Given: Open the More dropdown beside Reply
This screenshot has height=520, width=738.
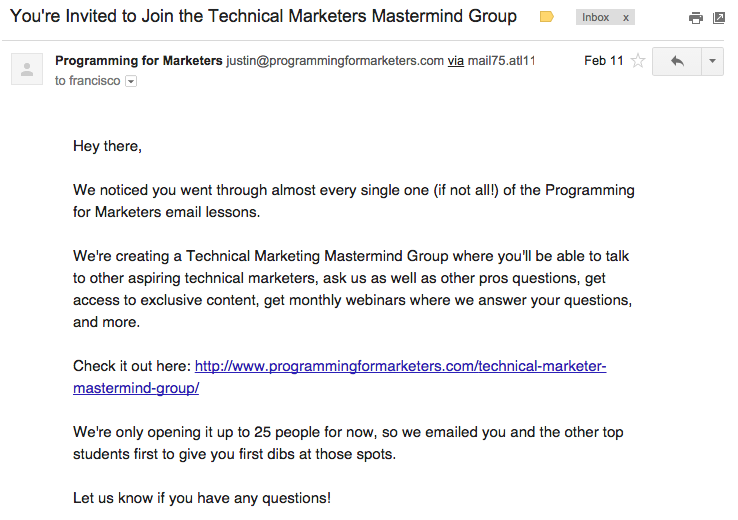Looking at the screenshot, I should [x=713, y=61].
